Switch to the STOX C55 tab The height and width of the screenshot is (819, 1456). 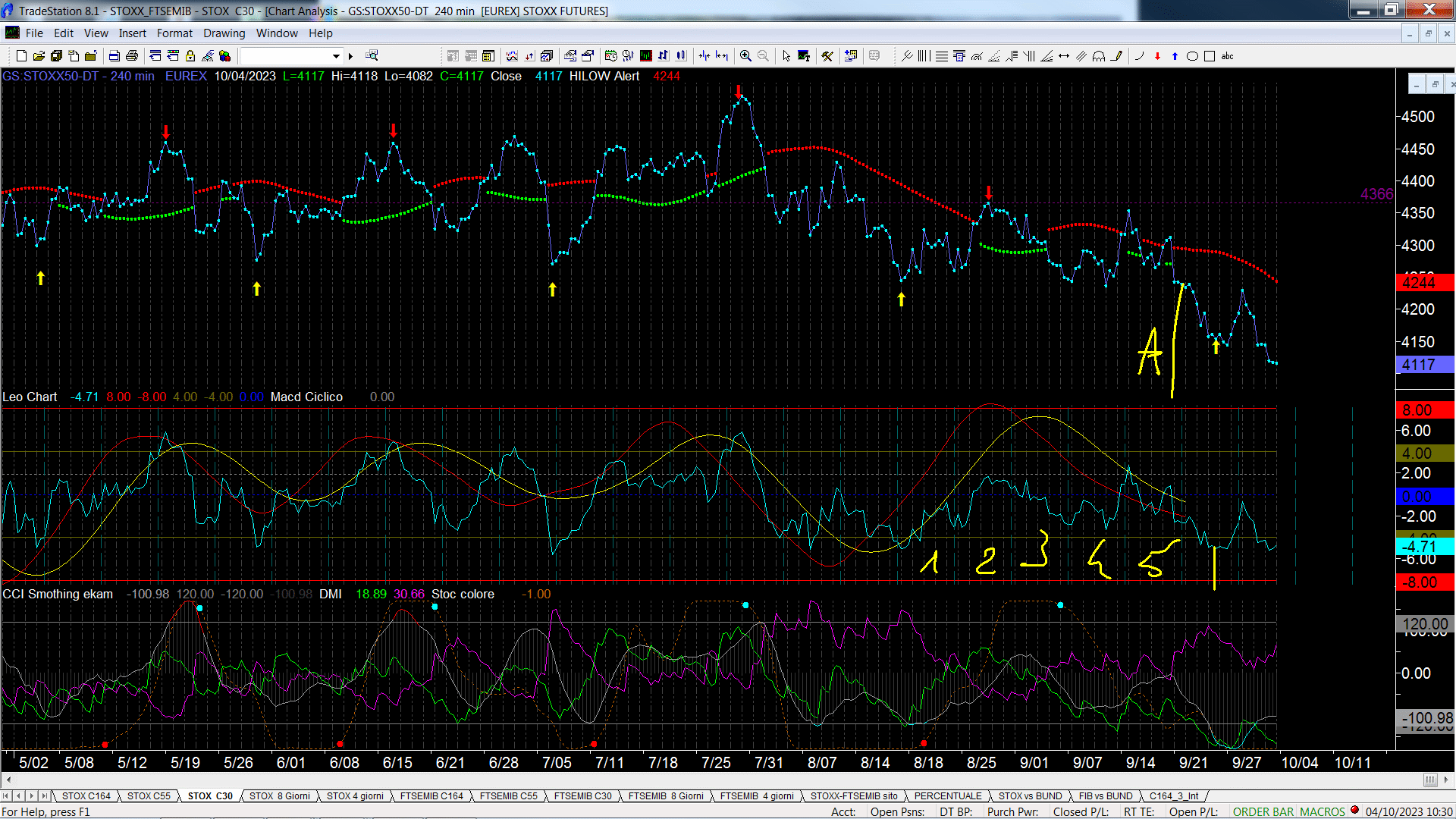coord(149,796)
